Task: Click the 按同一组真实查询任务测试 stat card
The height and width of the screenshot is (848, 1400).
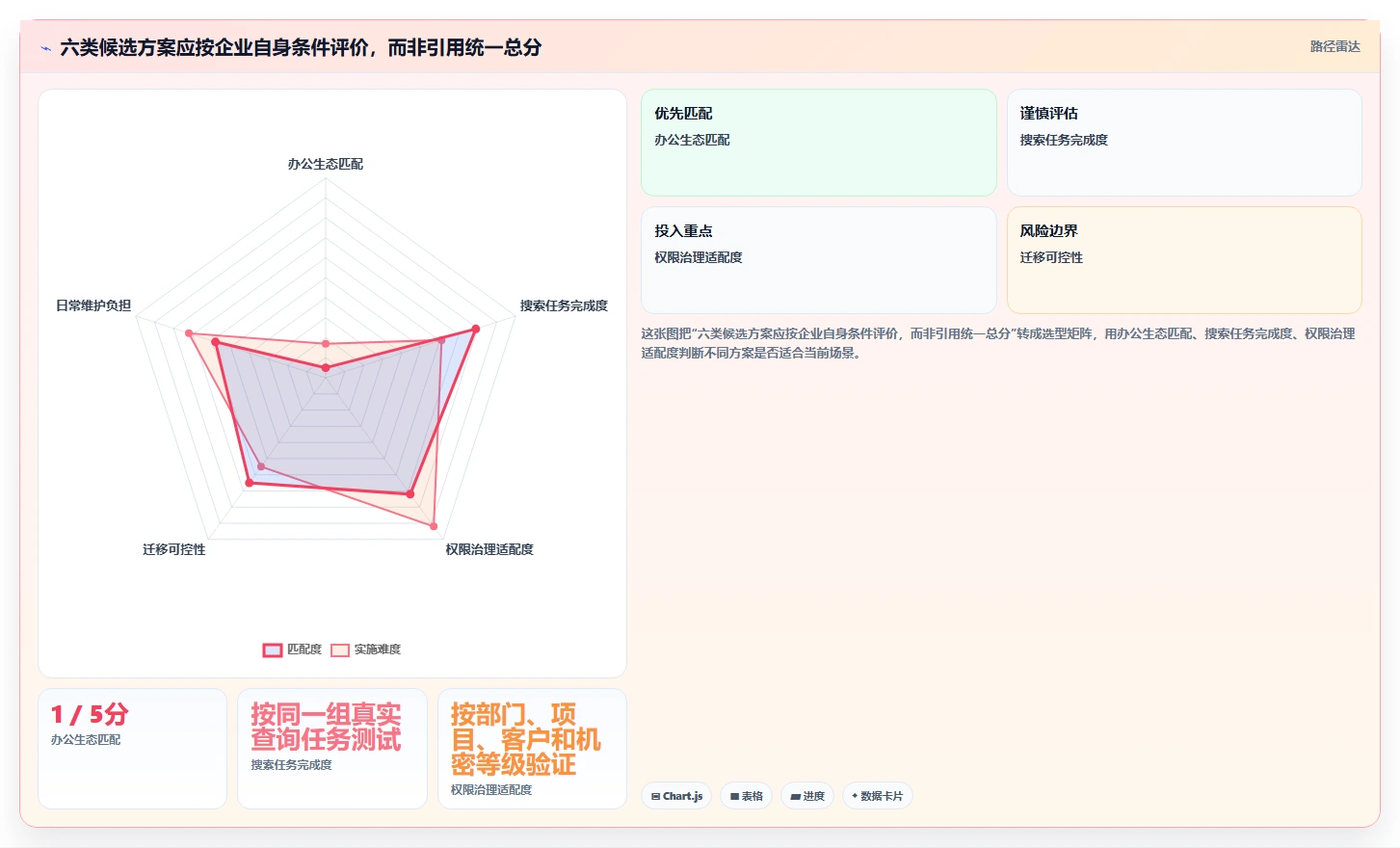Action: point(332,749)
